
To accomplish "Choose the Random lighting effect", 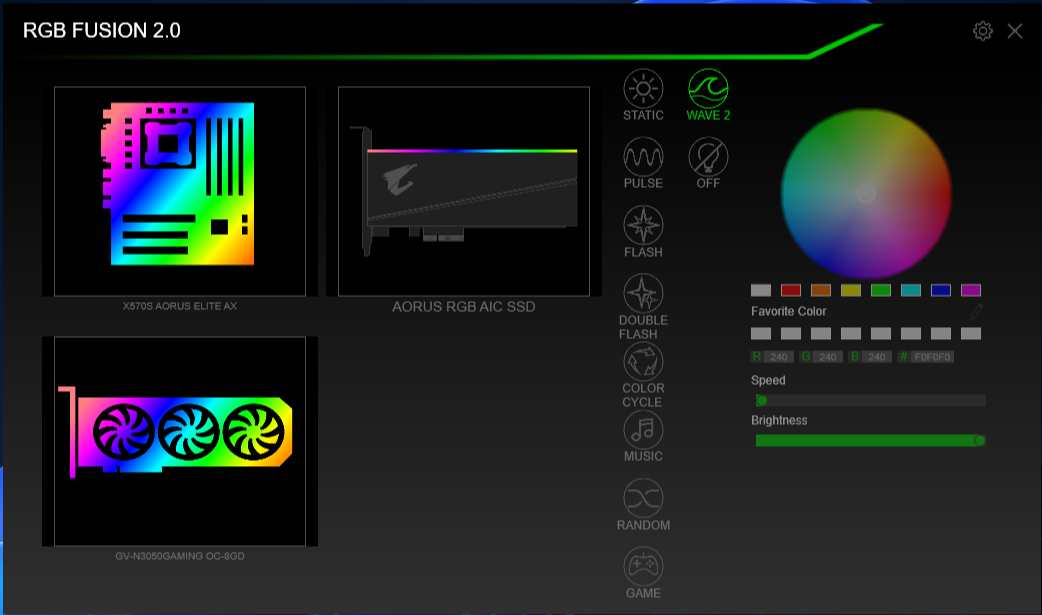I will (x=643, y=498).
